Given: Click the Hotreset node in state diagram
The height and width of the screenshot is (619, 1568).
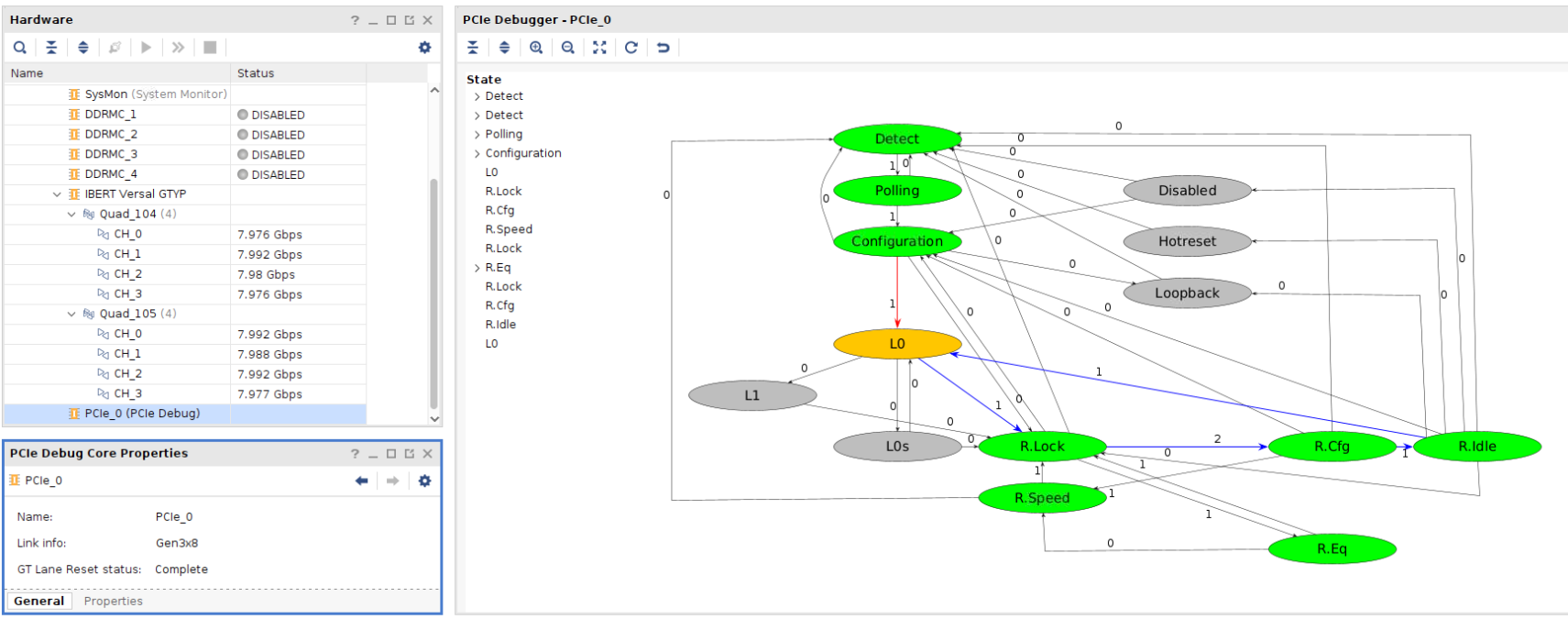Looking at the screenshot, I should coord(1187,241).
